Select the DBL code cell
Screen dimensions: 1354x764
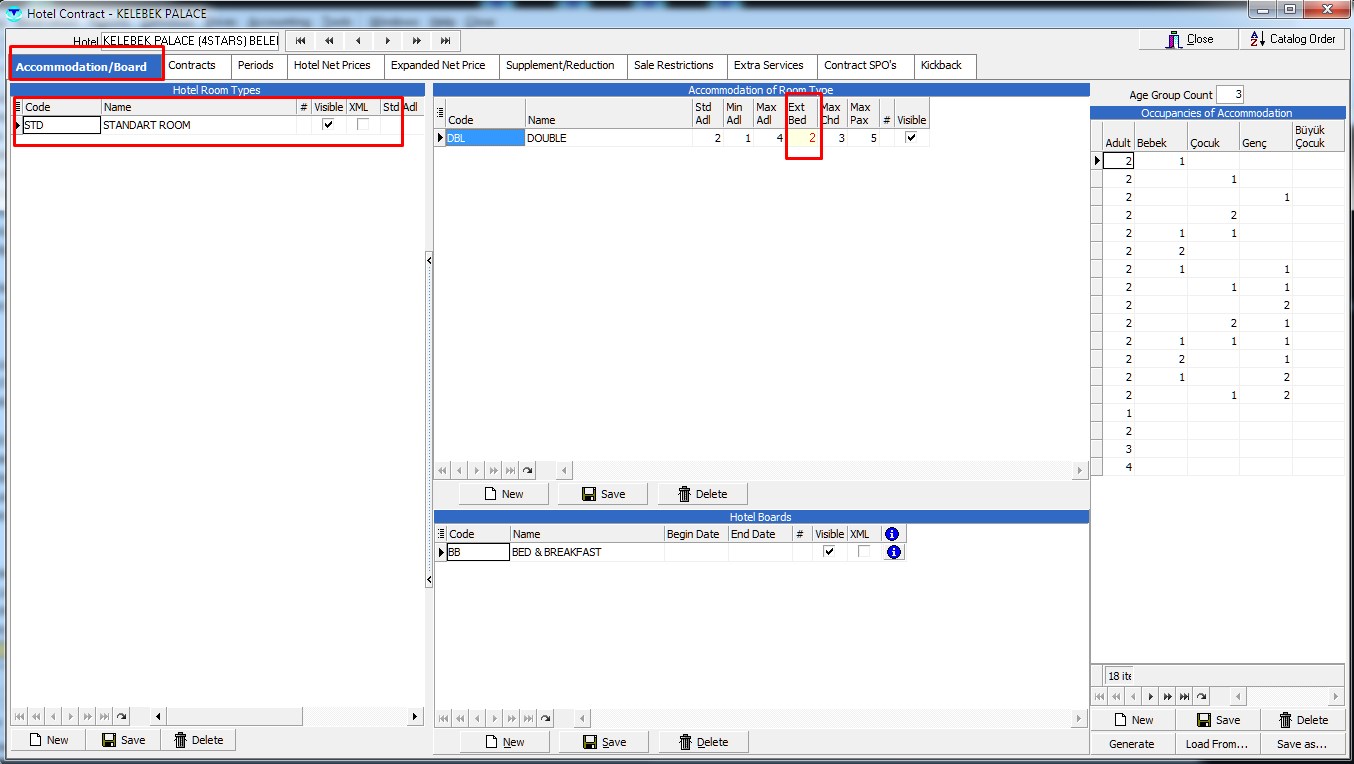(485, 138)
